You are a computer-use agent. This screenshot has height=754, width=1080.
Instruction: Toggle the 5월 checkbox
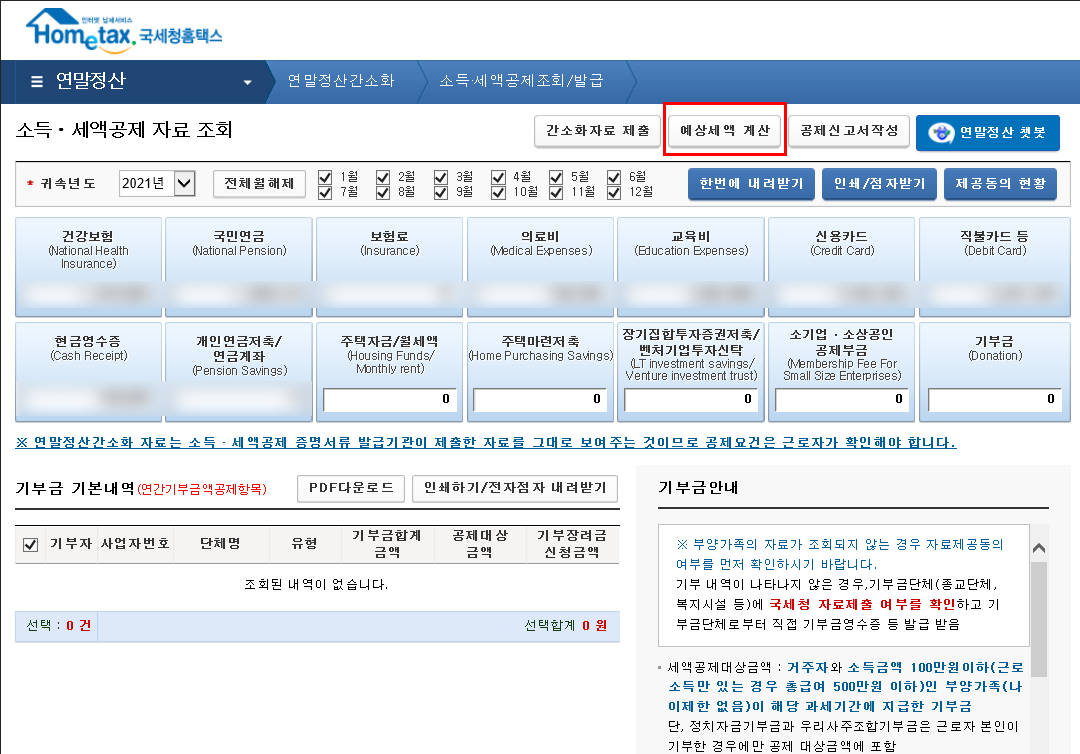[x=556, y=177]
